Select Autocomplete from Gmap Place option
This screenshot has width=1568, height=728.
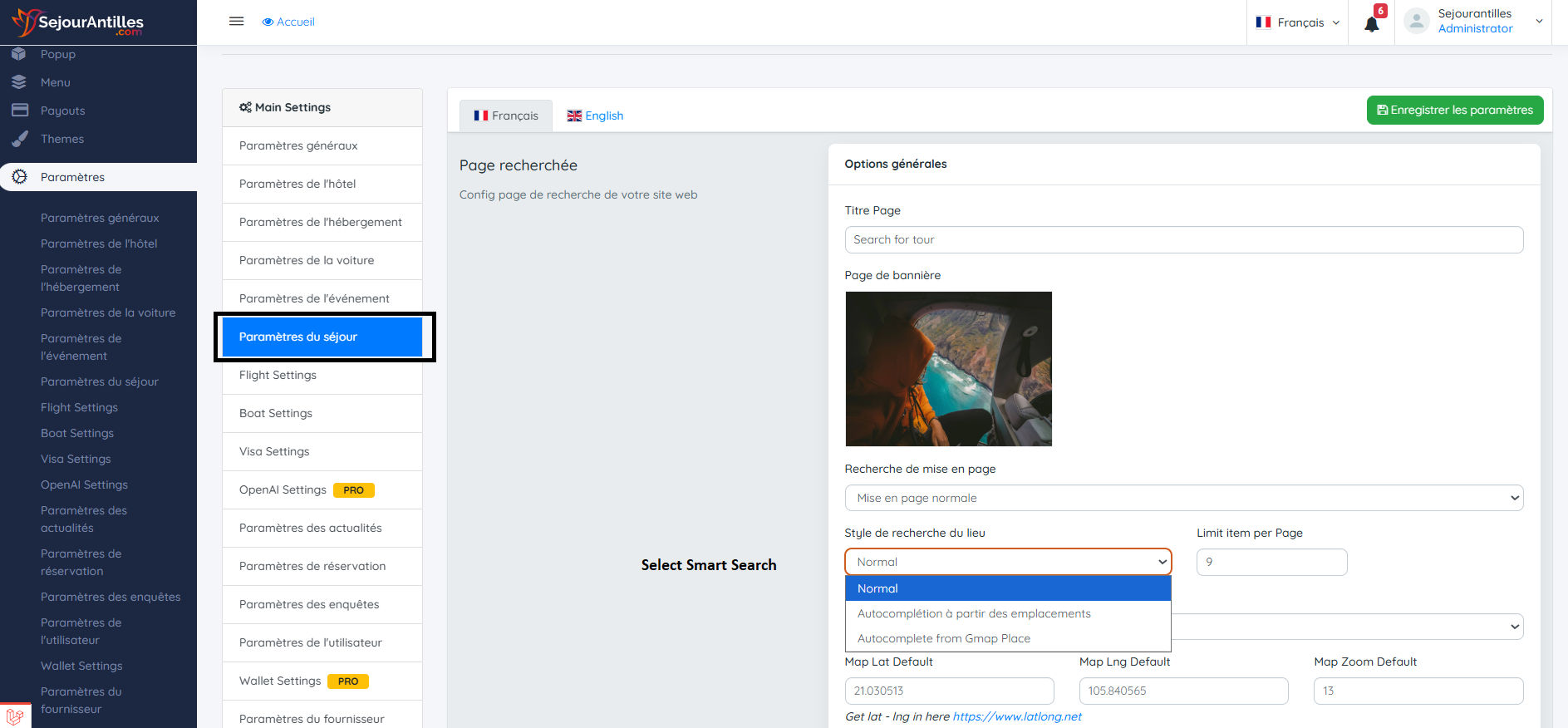click(944, 638)
